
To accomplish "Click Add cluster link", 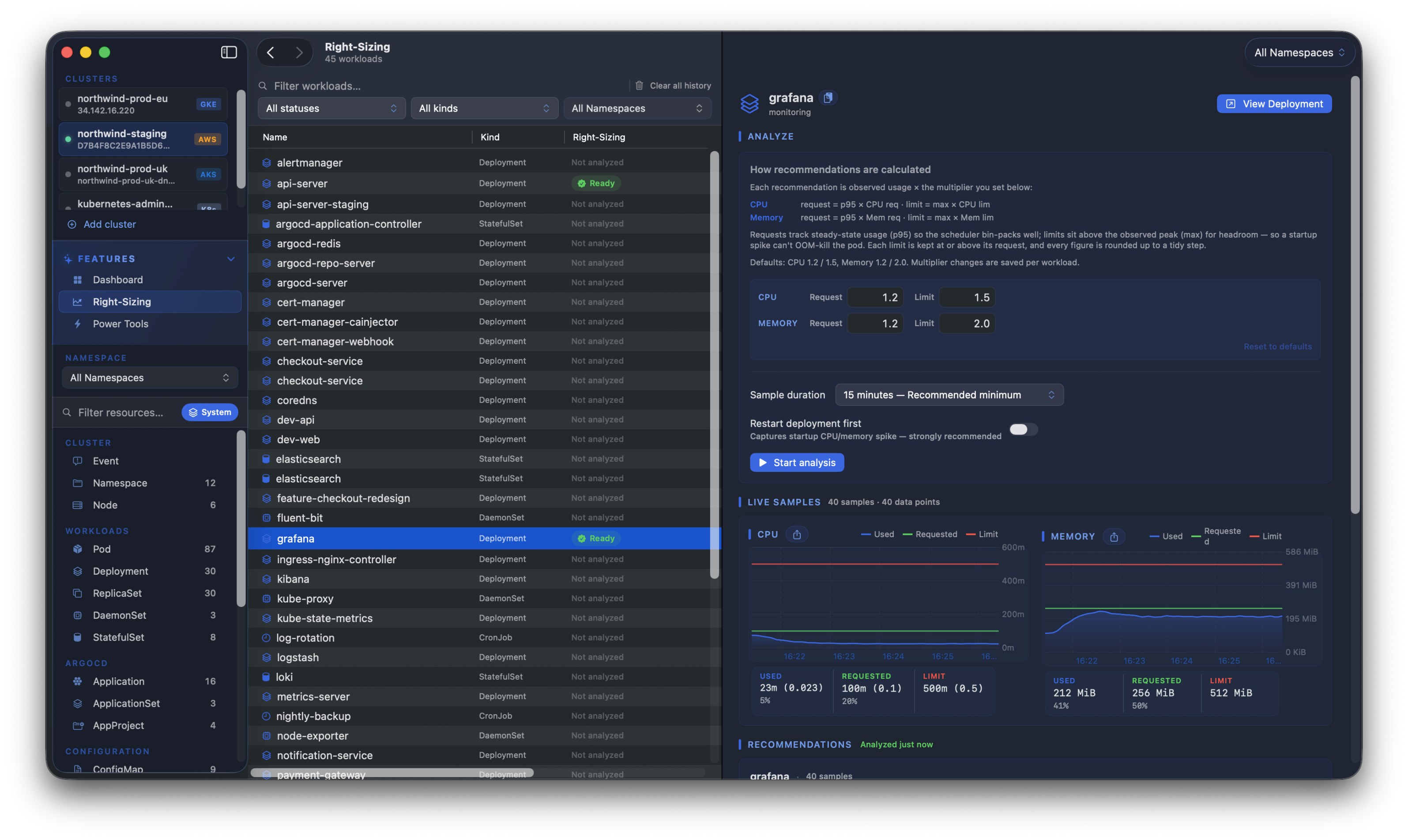I will tap(109, 224).
